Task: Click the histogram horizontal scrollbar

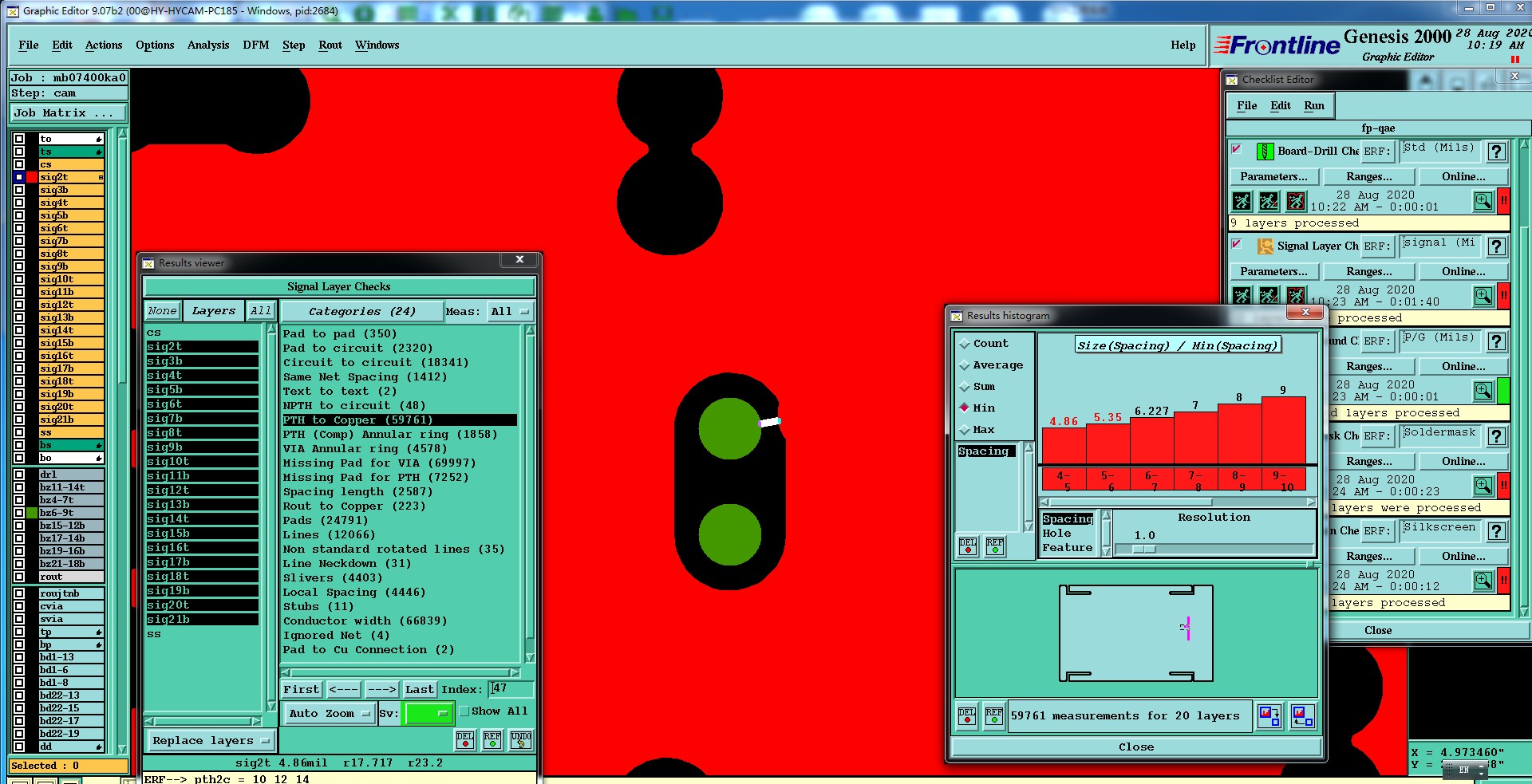Action: pos(1178,502)
